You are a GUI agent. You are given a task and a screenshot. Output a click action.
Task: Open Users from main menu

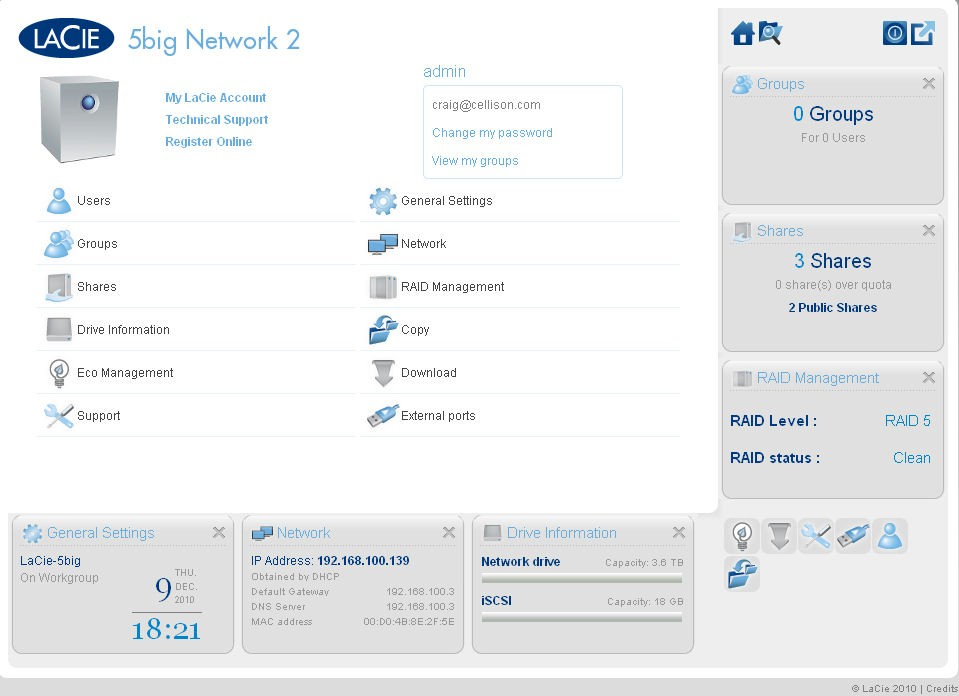pyautogui.click(x=94, y=201)
